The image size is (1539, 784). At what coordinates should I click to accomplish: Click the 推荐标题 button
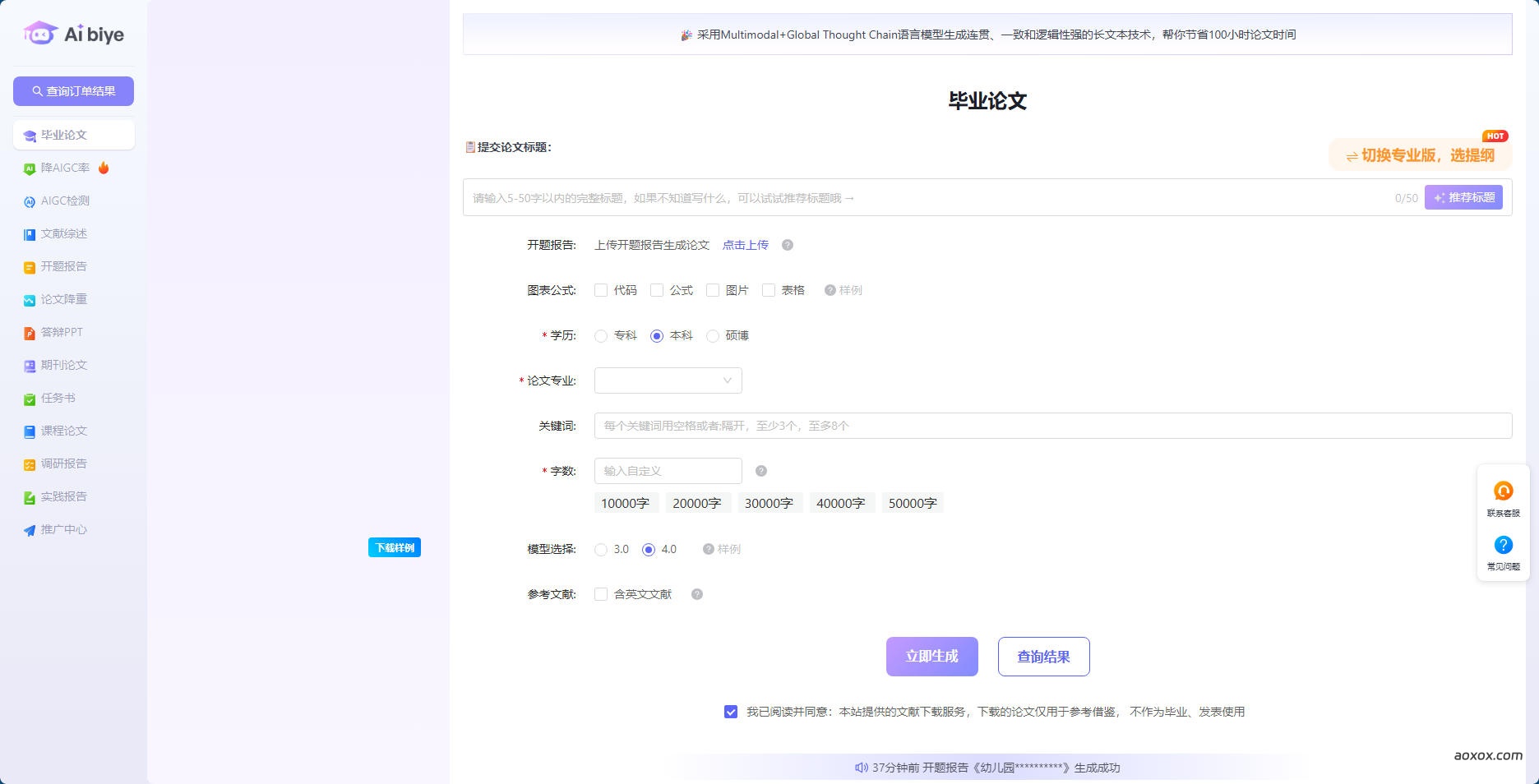1463,197
